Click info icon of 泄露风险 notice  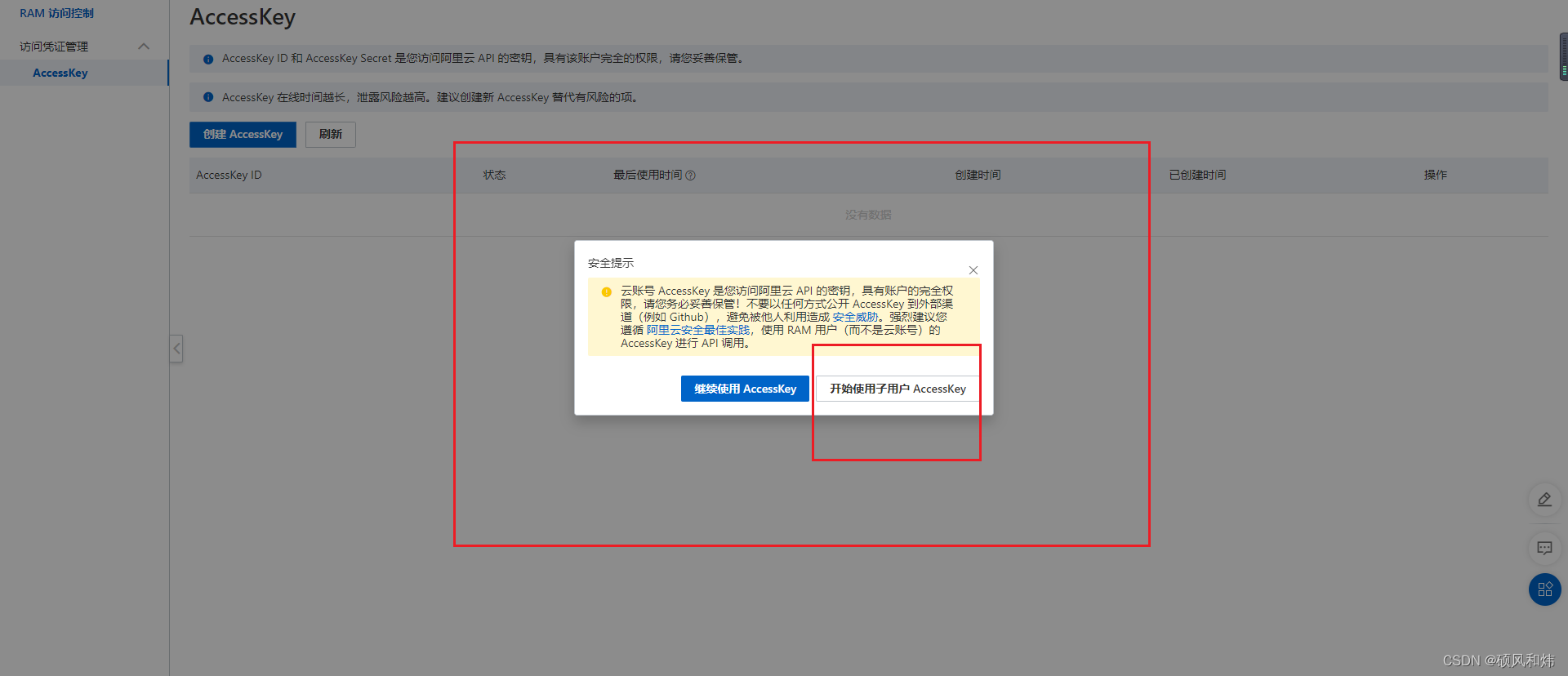point(208,97)
